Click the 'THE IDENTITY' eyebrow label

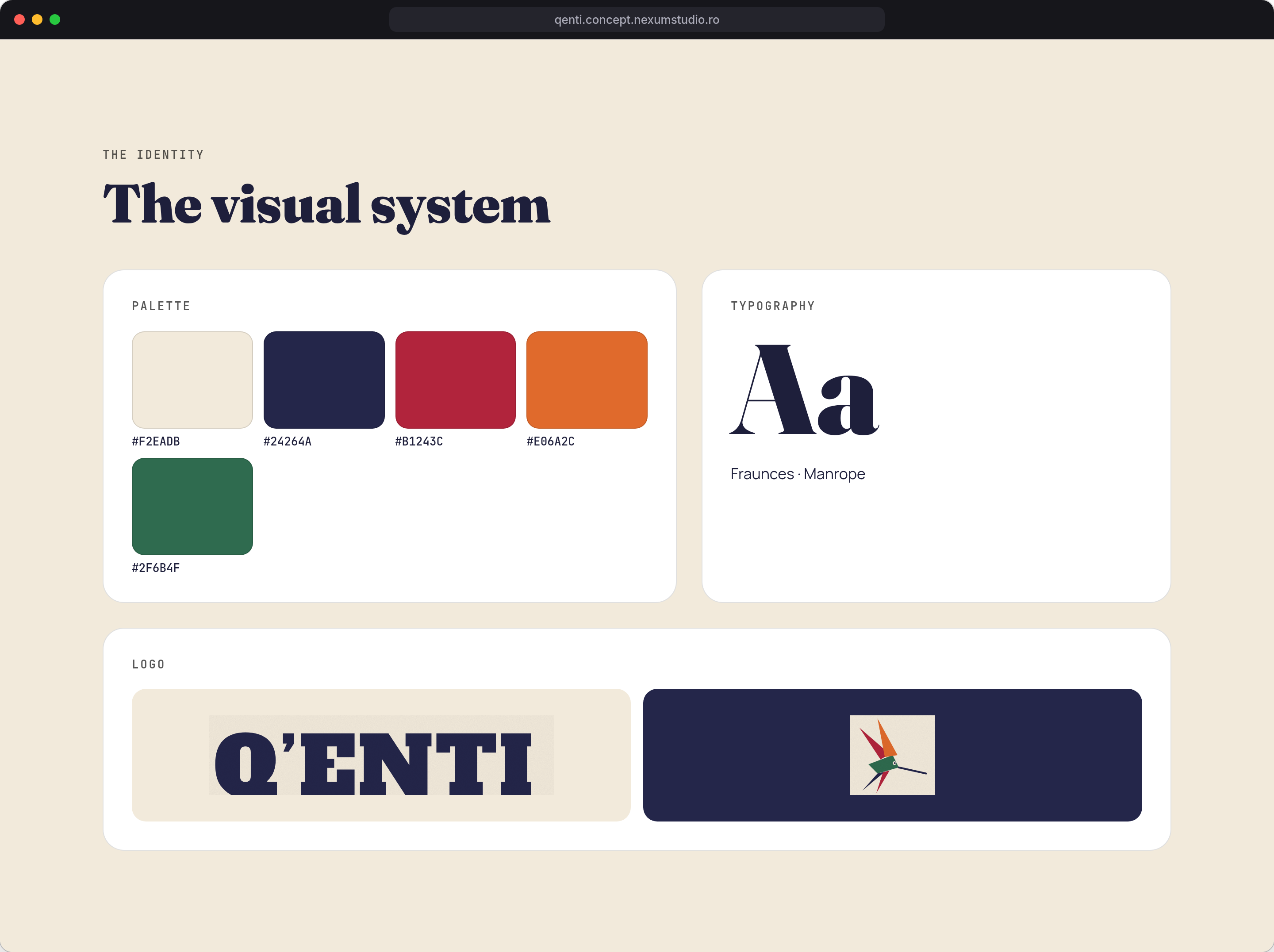153,155
